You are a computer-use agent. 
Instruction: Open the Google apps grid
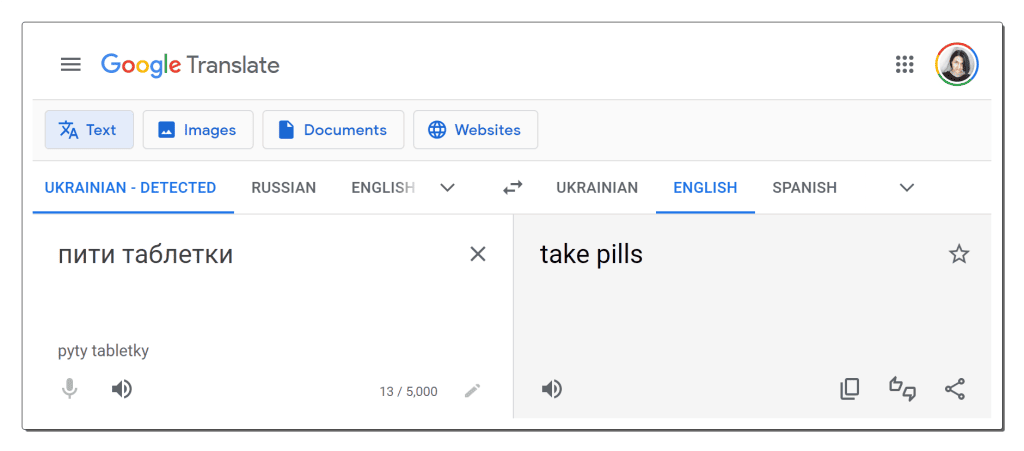click(904, 65)
